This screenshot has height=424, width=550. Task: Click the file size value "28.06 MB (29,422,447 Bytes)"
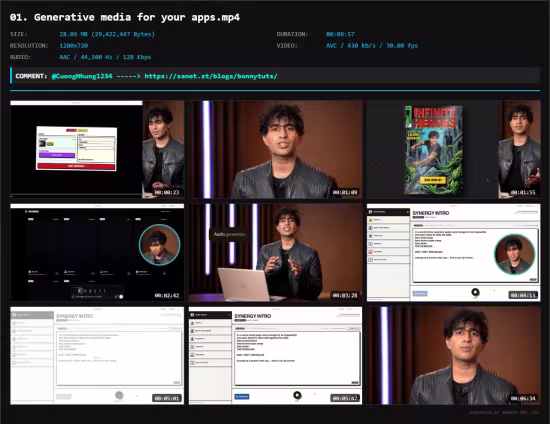pos(107,34)
